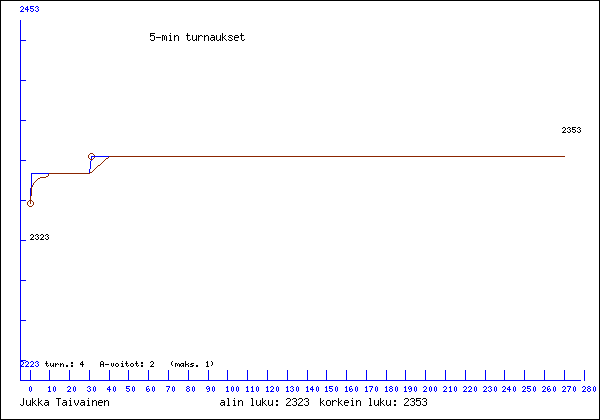This screenshot has height=420, width=600.
Task: Click the blue circle marker on the line
Action: tap(92, 156)
